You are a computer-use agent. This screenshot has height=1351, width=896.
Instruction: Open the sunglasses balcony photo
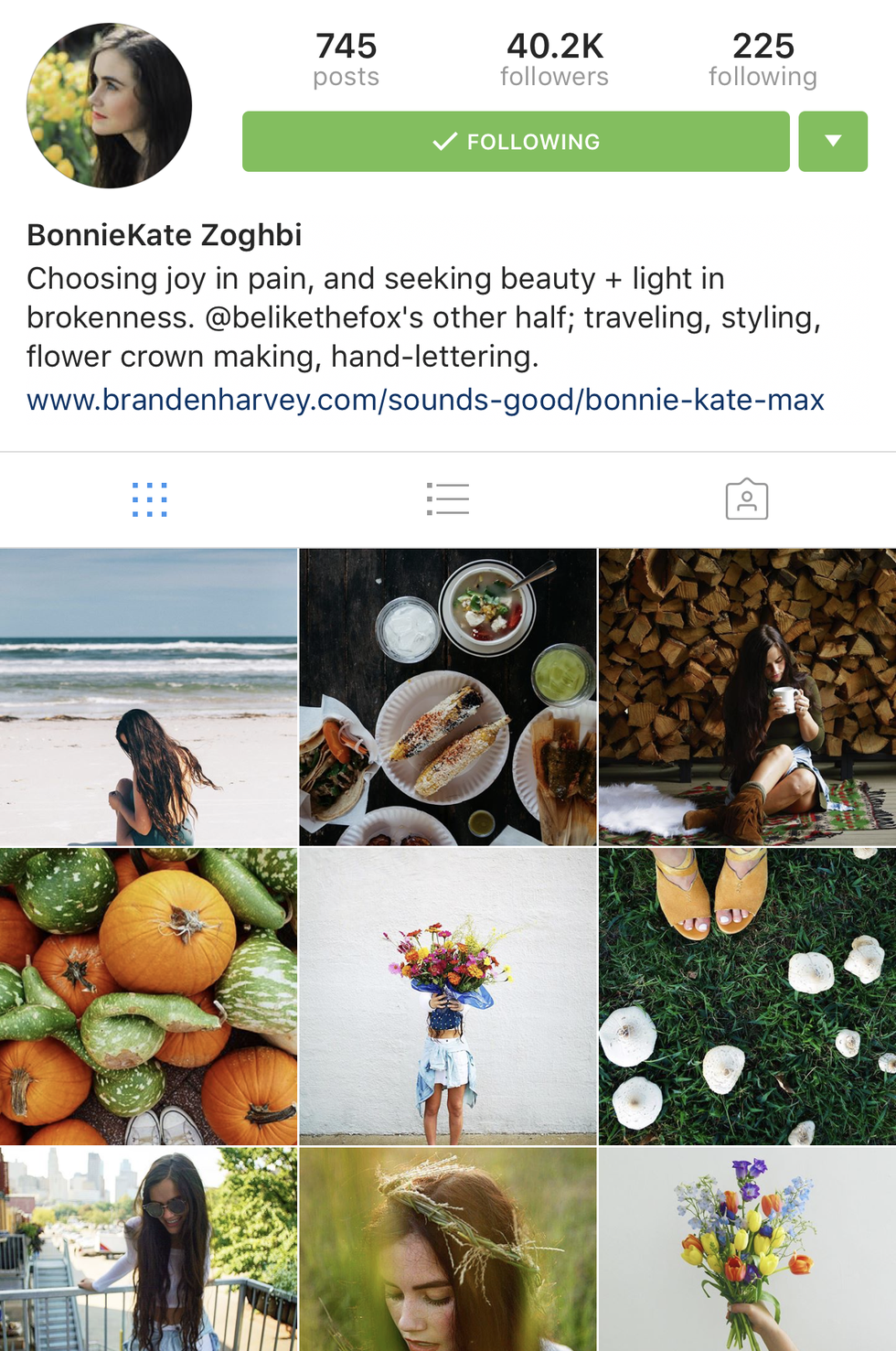point(148,1249)
